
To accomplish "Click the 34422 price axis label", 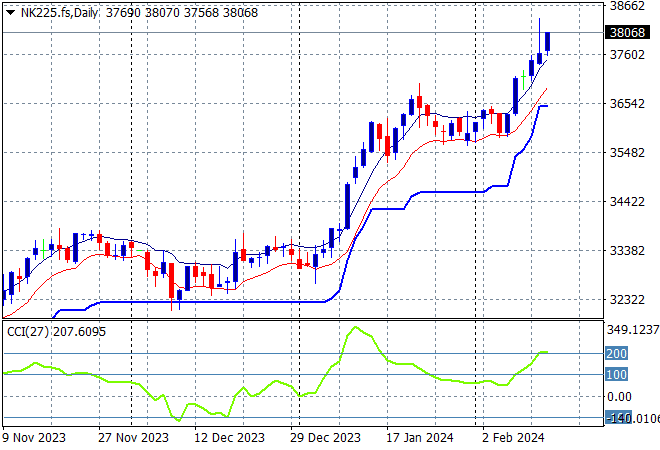I will click(627, 202).
